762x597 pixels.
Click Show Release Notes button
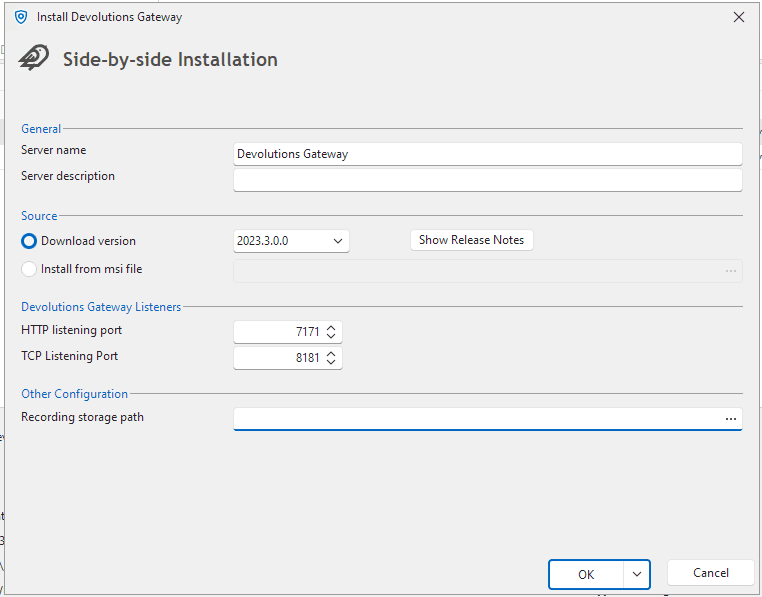click(x=471, y=240)
